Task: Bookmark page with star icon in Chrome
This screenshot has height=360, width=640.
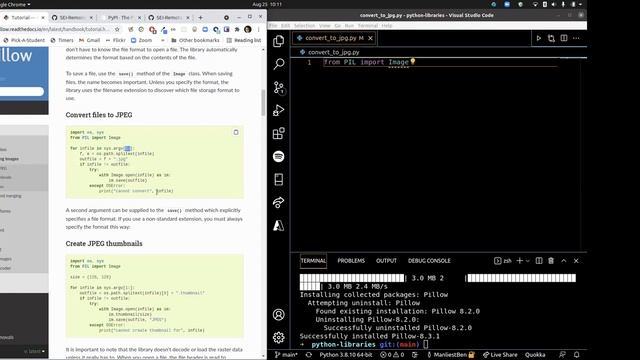Action: [117, 29]
